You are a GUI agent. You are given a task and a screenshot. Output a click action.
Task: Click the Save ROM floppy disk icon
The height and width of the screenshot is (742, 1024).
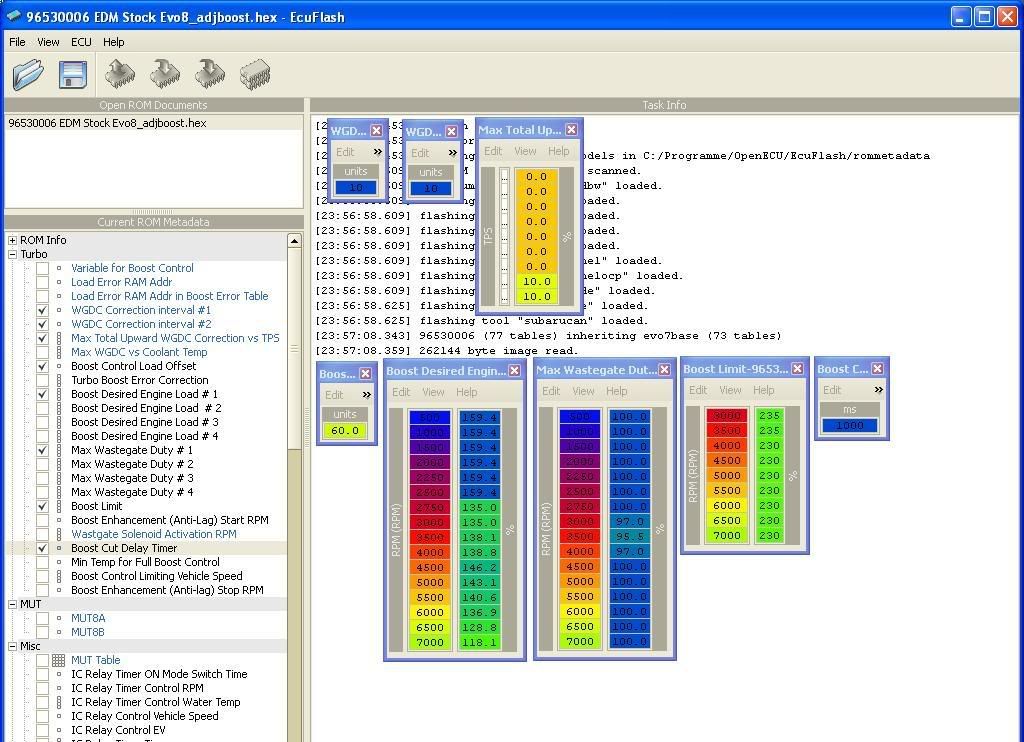click(x=72, y=74)
